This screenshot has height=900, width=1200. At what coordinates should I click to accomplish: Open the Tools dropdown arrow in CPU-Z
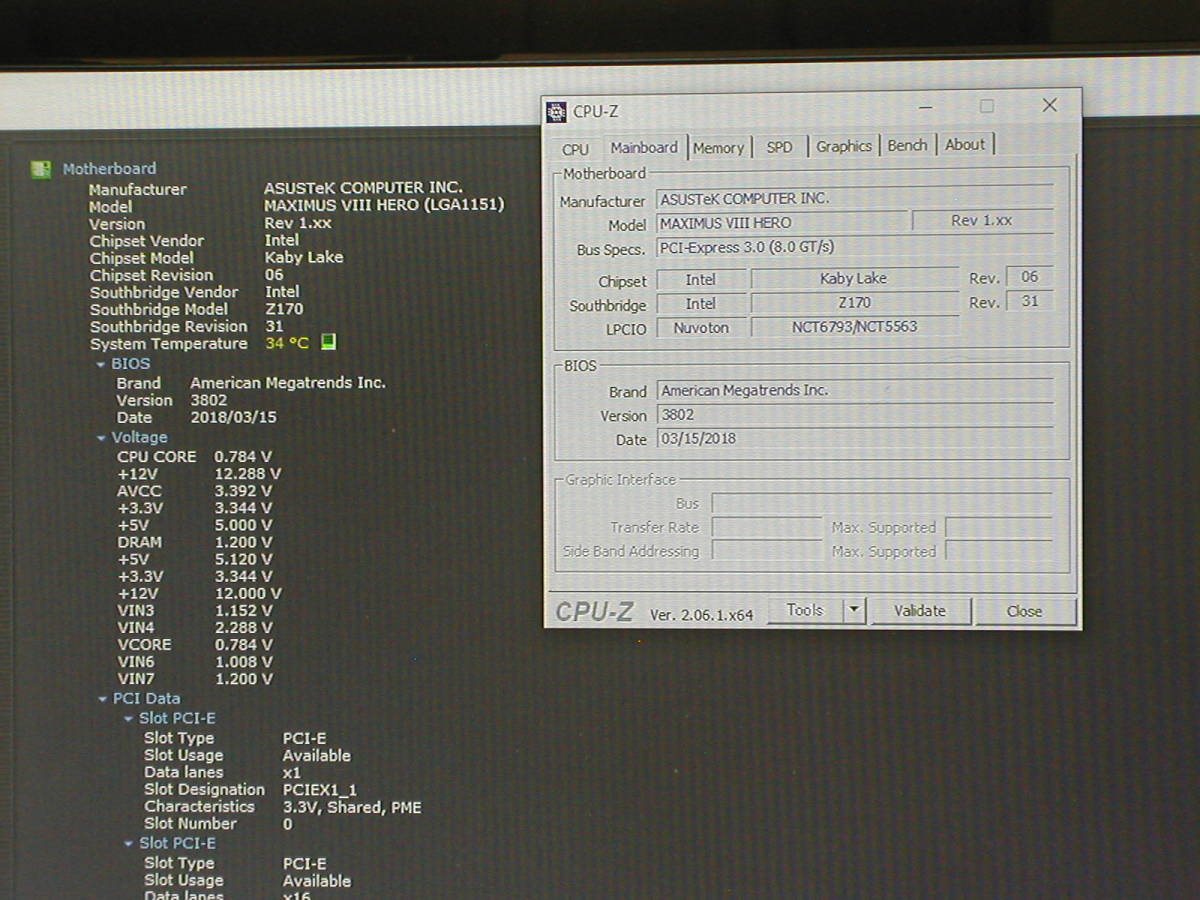pos(853,610)
